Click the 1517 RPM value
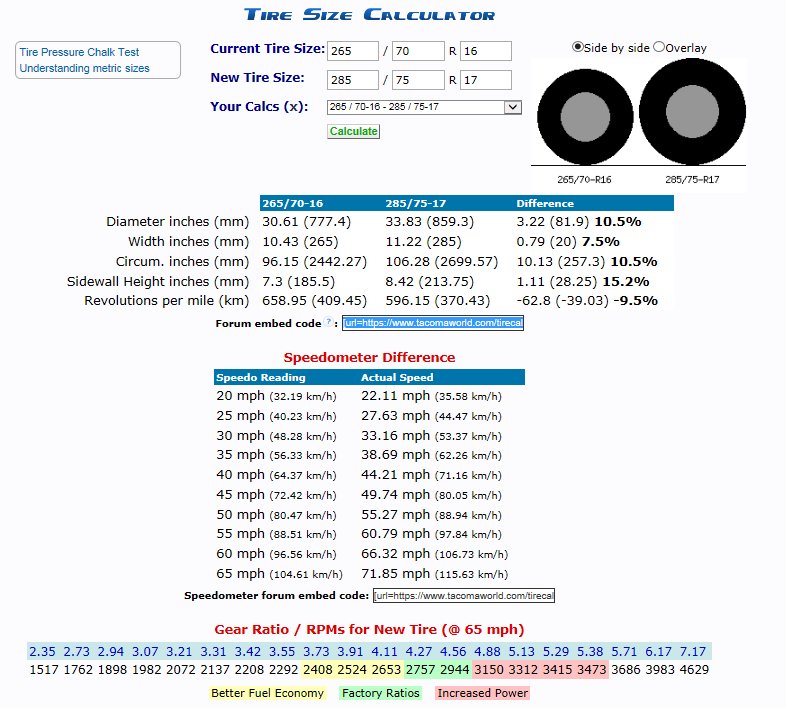Viewport: 786px width, 708px height. click(44, 670)
